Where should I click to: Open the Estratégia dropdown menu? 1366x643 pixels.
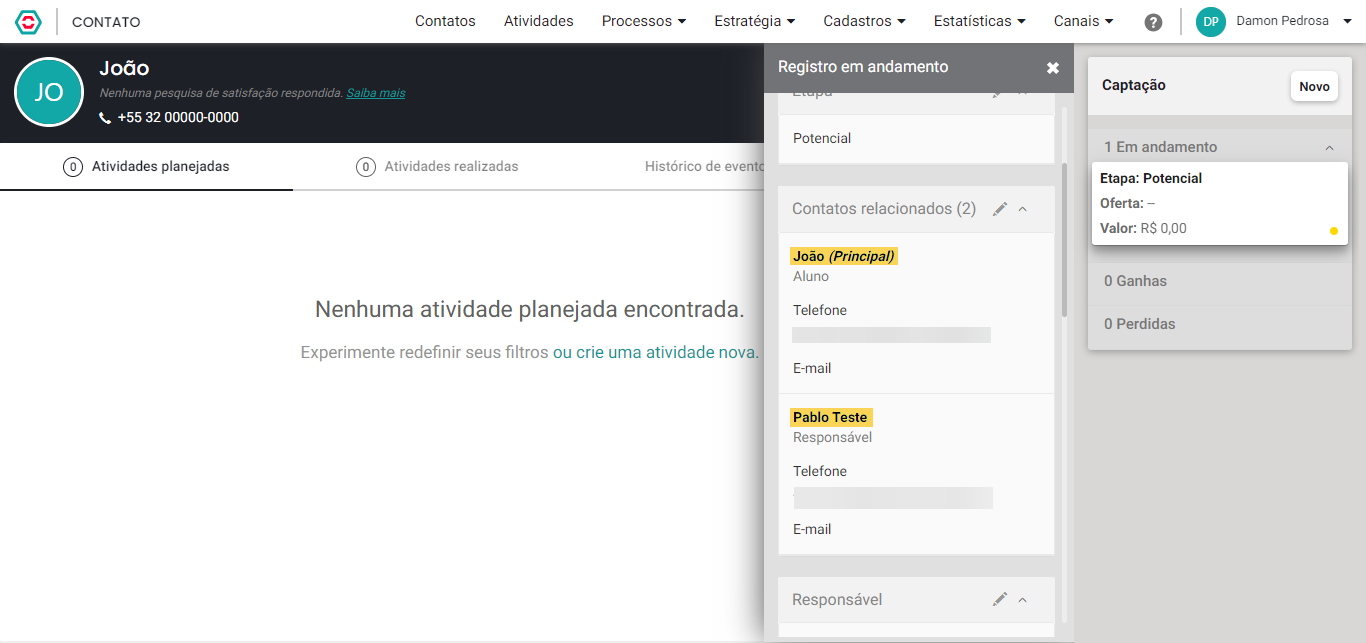pos(755,21)
